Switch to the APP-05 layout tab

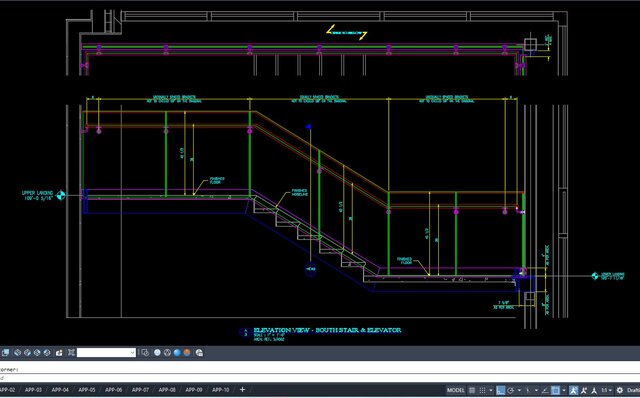pos(87,390)
